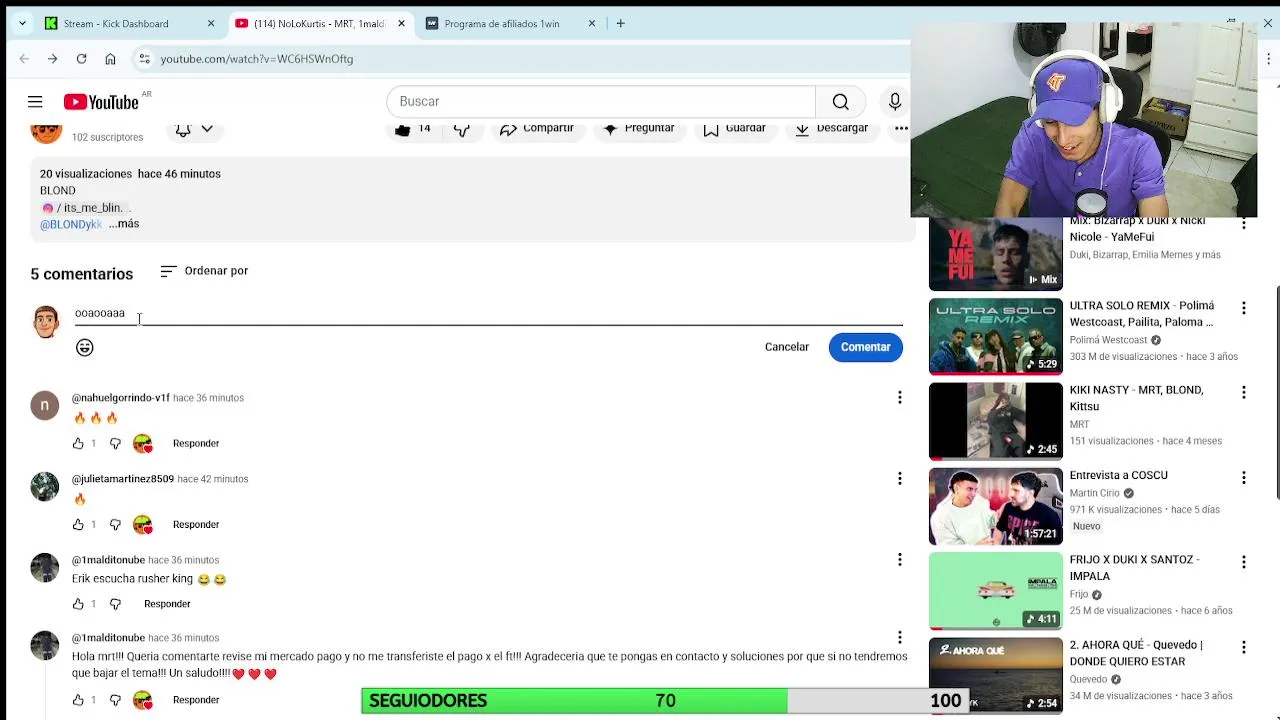Open KIKI NASTY - MRT, BLOND video title

click(1136, 398)
